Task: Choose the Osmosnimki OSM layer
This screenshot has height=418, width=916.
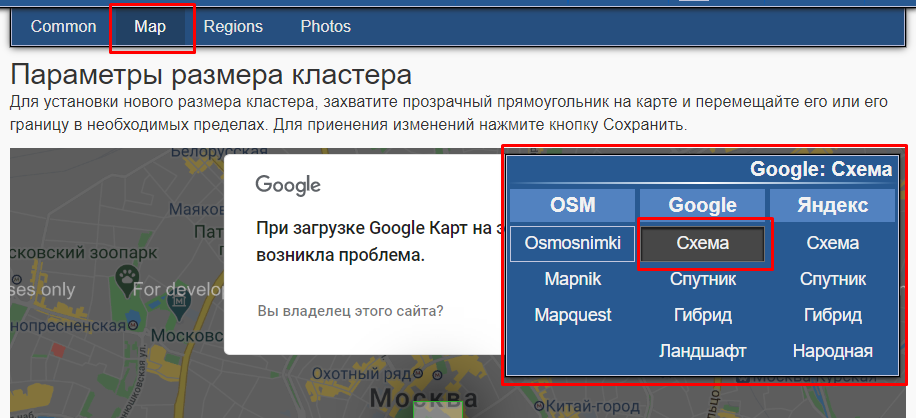Action: (572, 243)
